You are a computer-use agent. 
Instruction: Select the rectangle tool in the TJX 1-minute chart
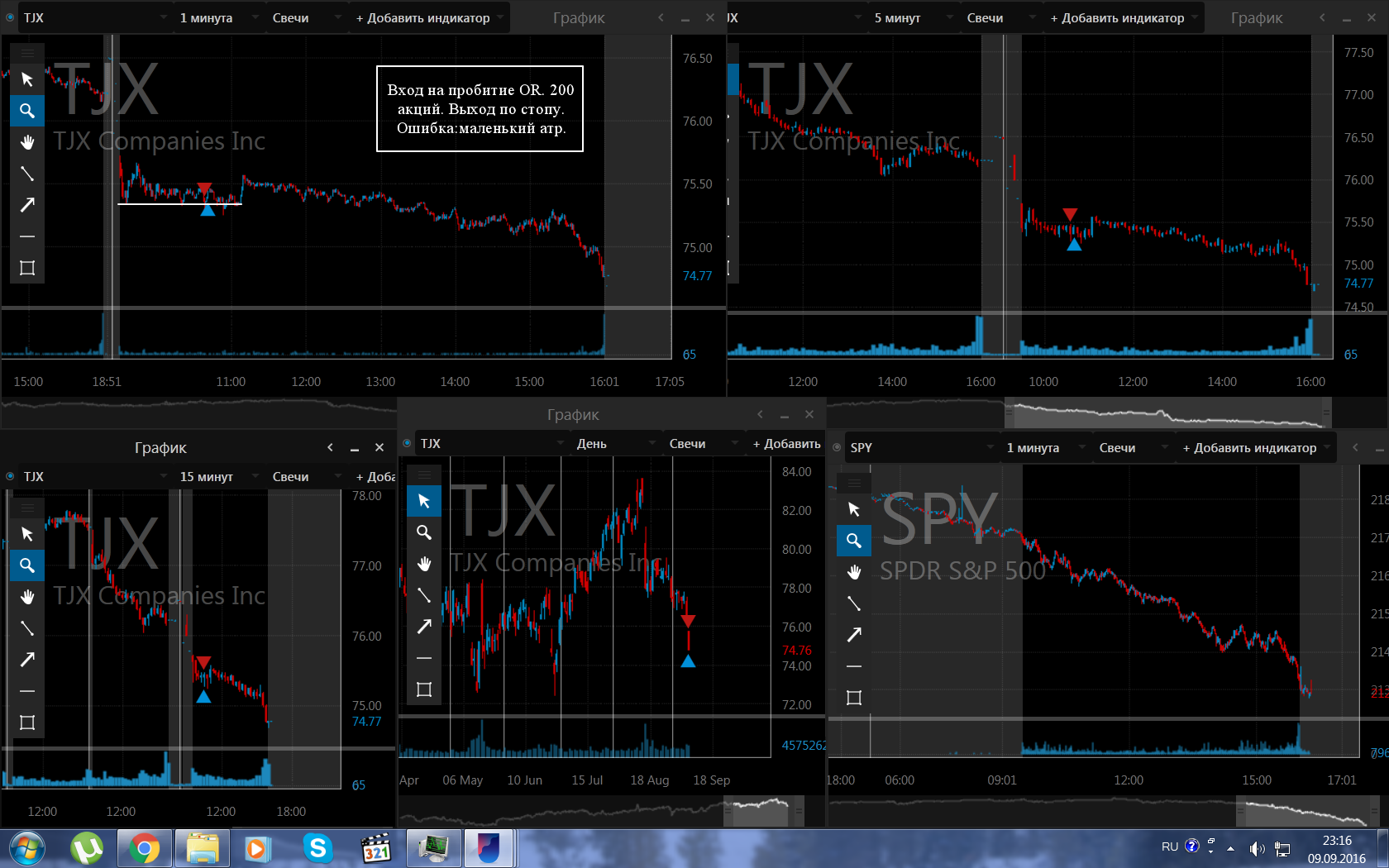(27, 268)
